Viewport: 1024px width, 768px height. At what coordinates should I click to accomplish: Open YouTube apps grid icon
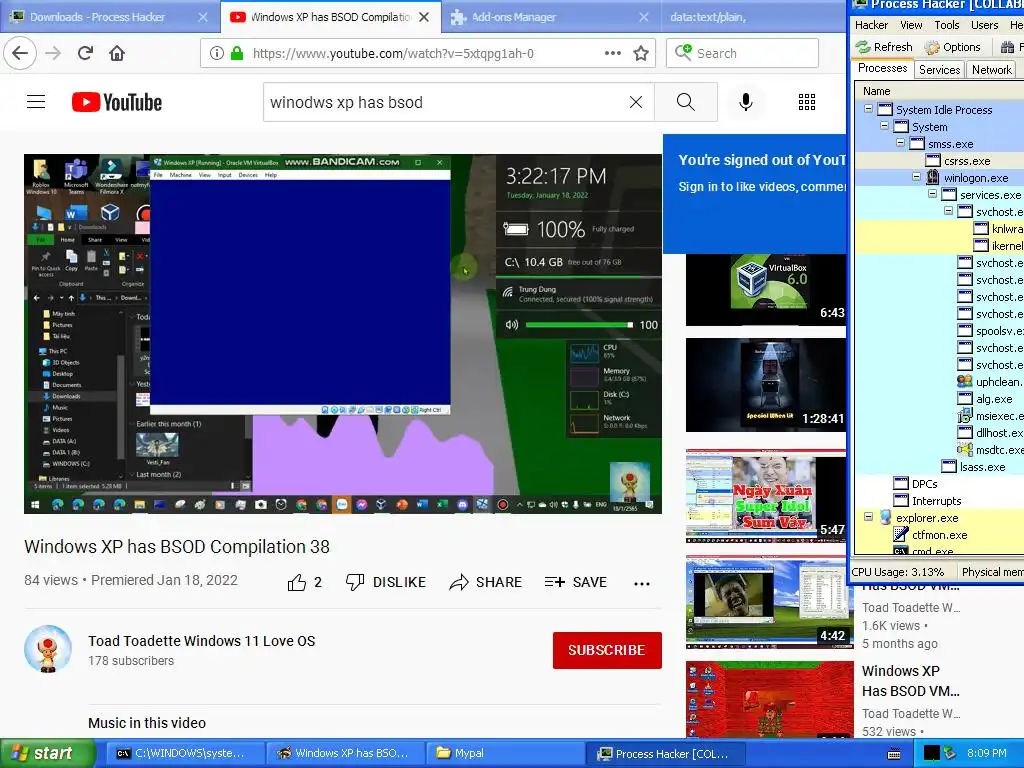pyautogui.click(x=807, y=102)
